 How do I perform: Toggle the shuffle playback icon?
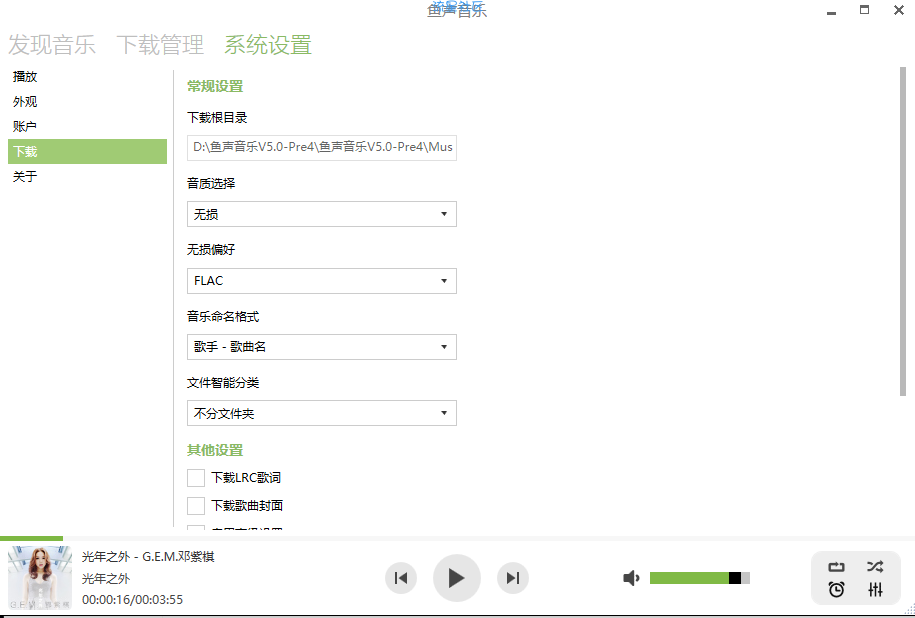point(875,566)
